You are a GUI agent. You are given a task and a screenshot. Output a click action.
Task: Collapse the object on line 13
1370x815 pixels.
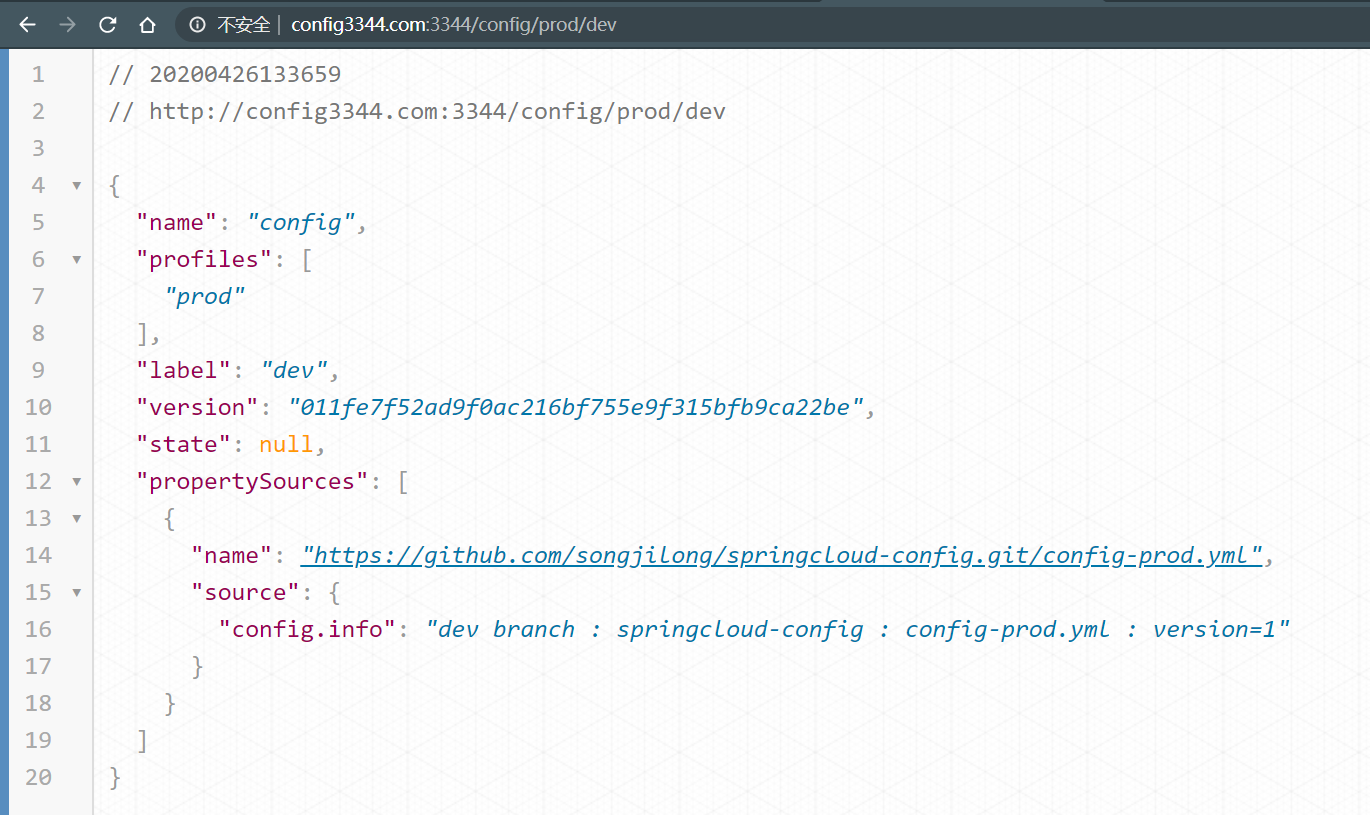coord(76,519)
